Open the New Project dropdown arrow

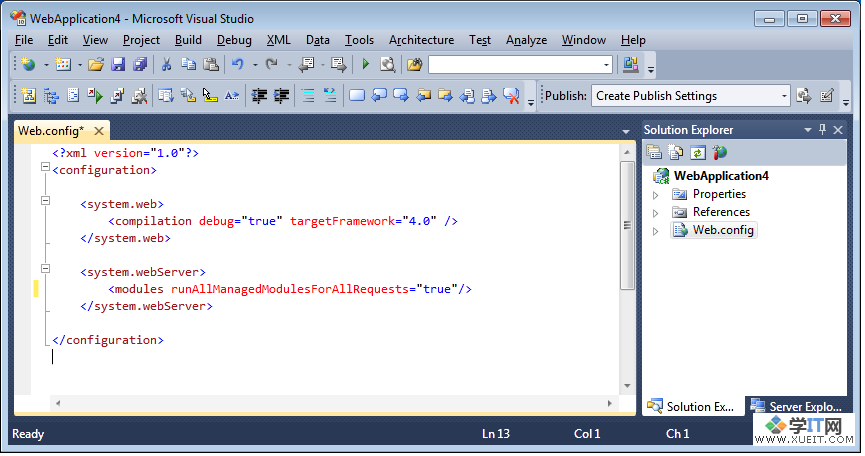[46, 65]
